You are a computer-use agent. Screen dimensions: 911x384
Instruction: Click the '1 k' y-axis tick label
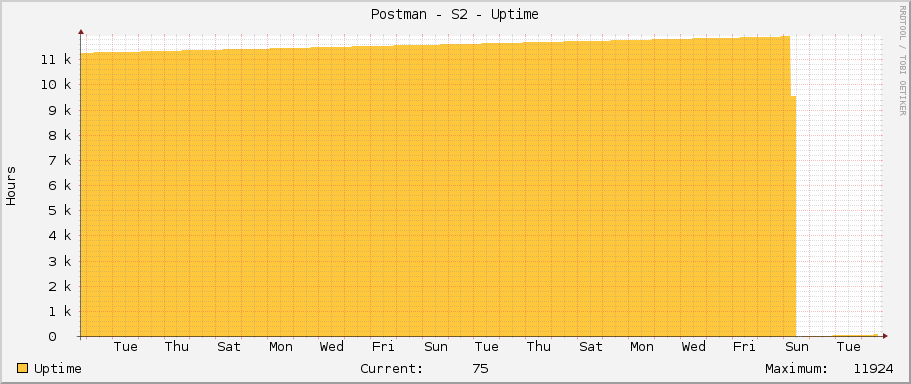pos(60,311)
